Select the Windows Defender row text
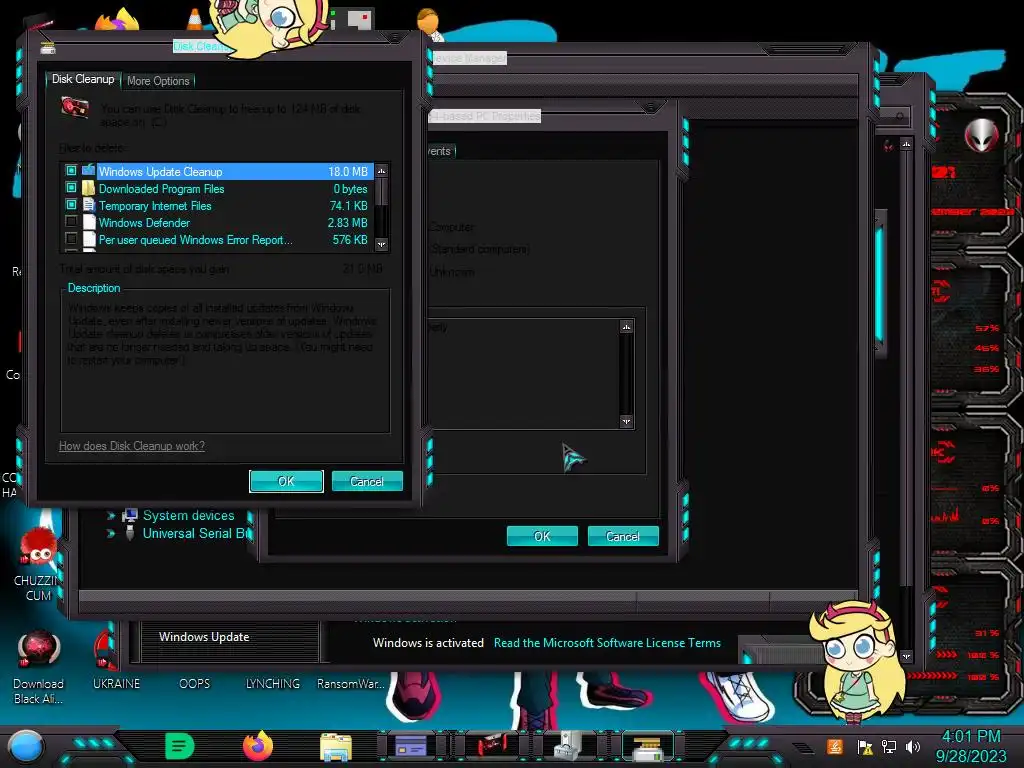 coord(144,223)
